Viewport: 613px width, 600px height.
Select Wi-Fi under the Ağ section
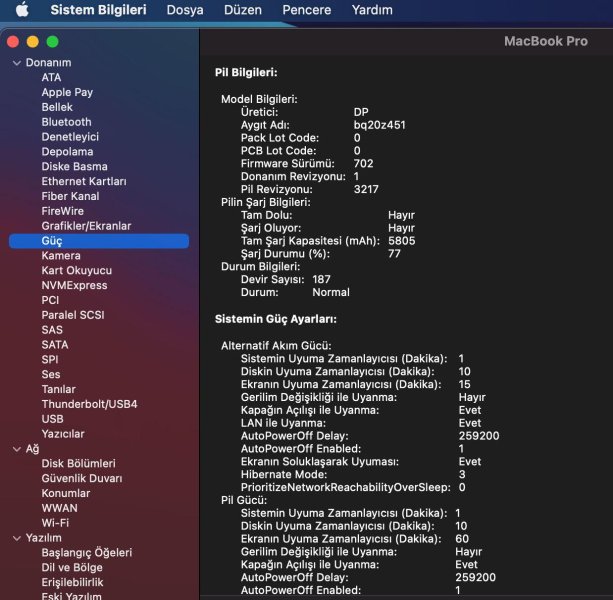click(x=55, y=523)
